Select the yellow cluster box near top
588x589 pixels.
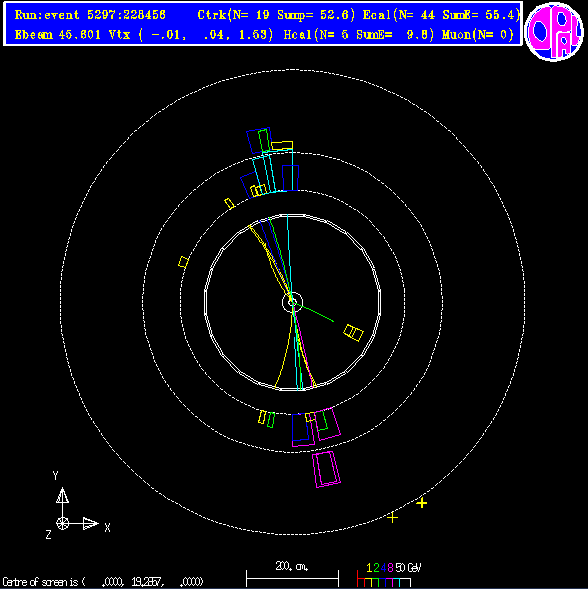point(282,146)
